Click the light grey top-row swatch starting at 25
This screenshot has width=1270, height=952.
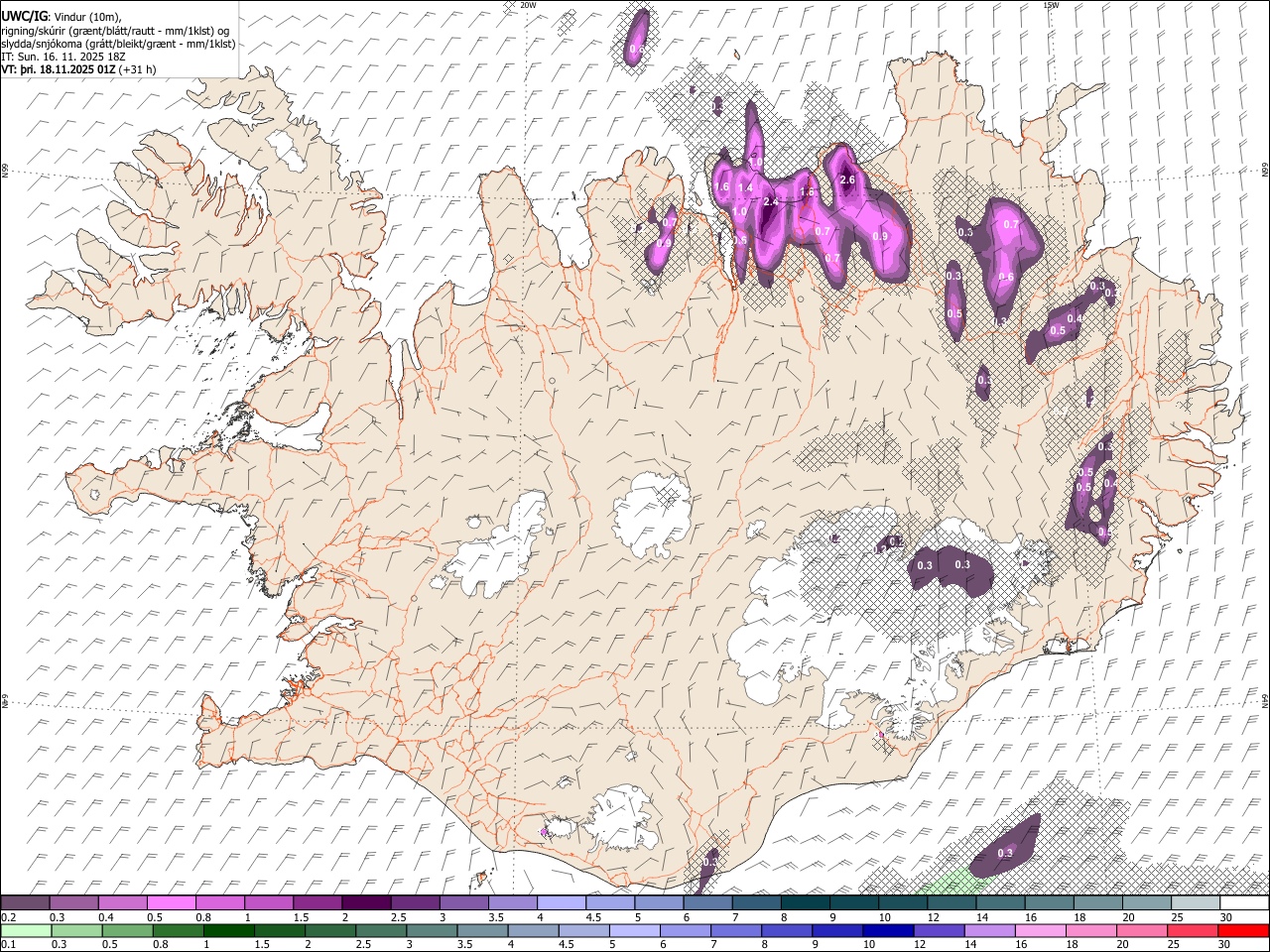tap(1195, 903)
